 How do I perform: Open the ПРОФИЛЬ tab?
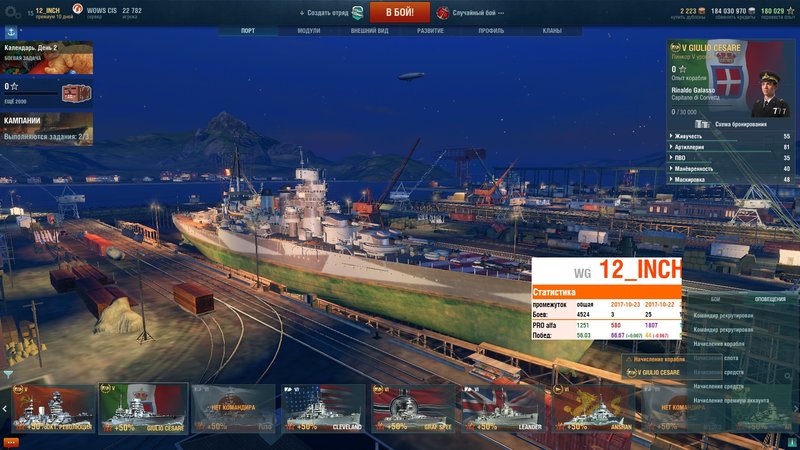click(x=491, y=31)
